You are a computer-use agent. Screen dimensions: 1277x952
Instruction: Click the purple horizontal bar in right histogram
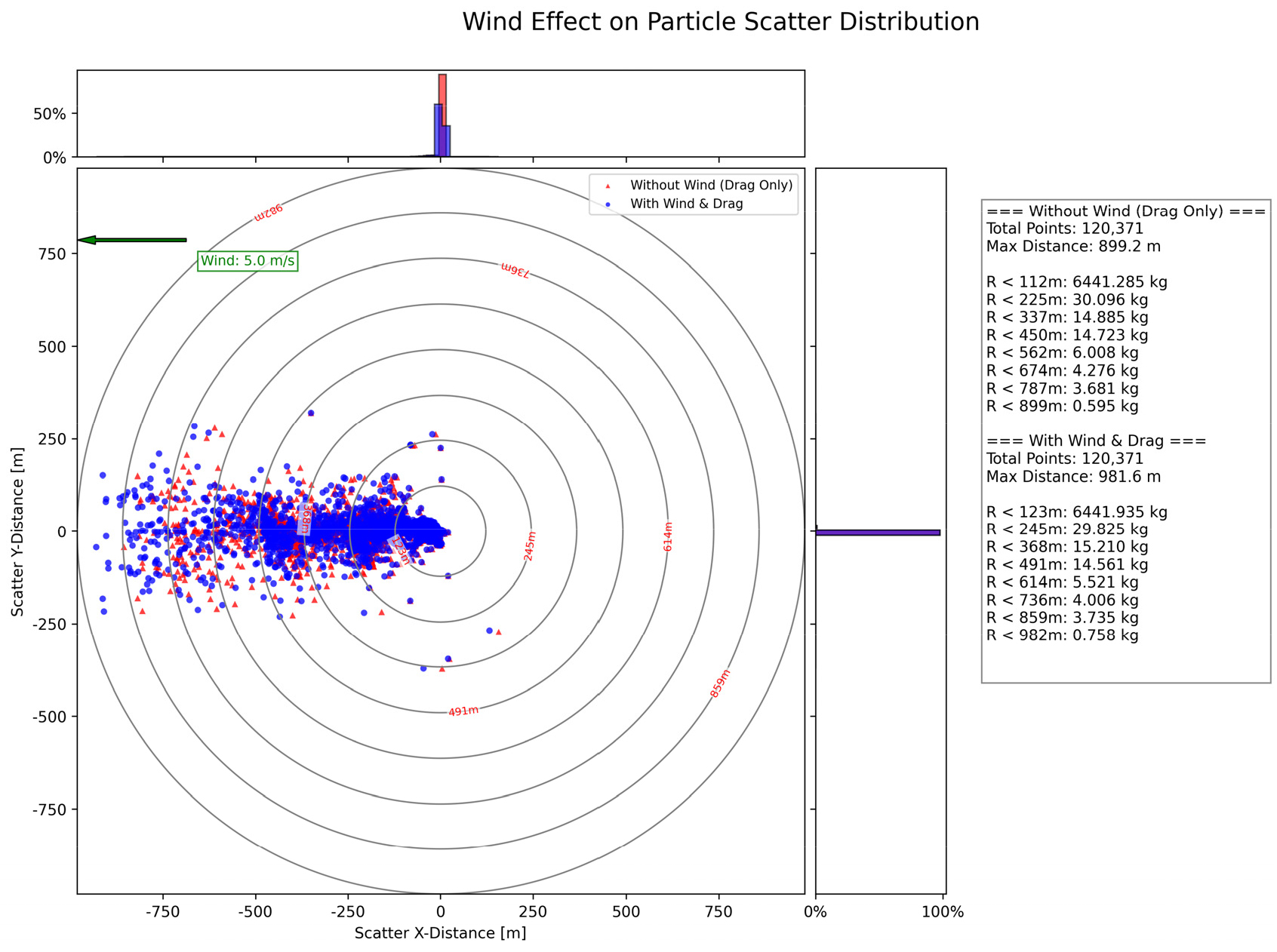pyautogui.click(x=878, y=533)
